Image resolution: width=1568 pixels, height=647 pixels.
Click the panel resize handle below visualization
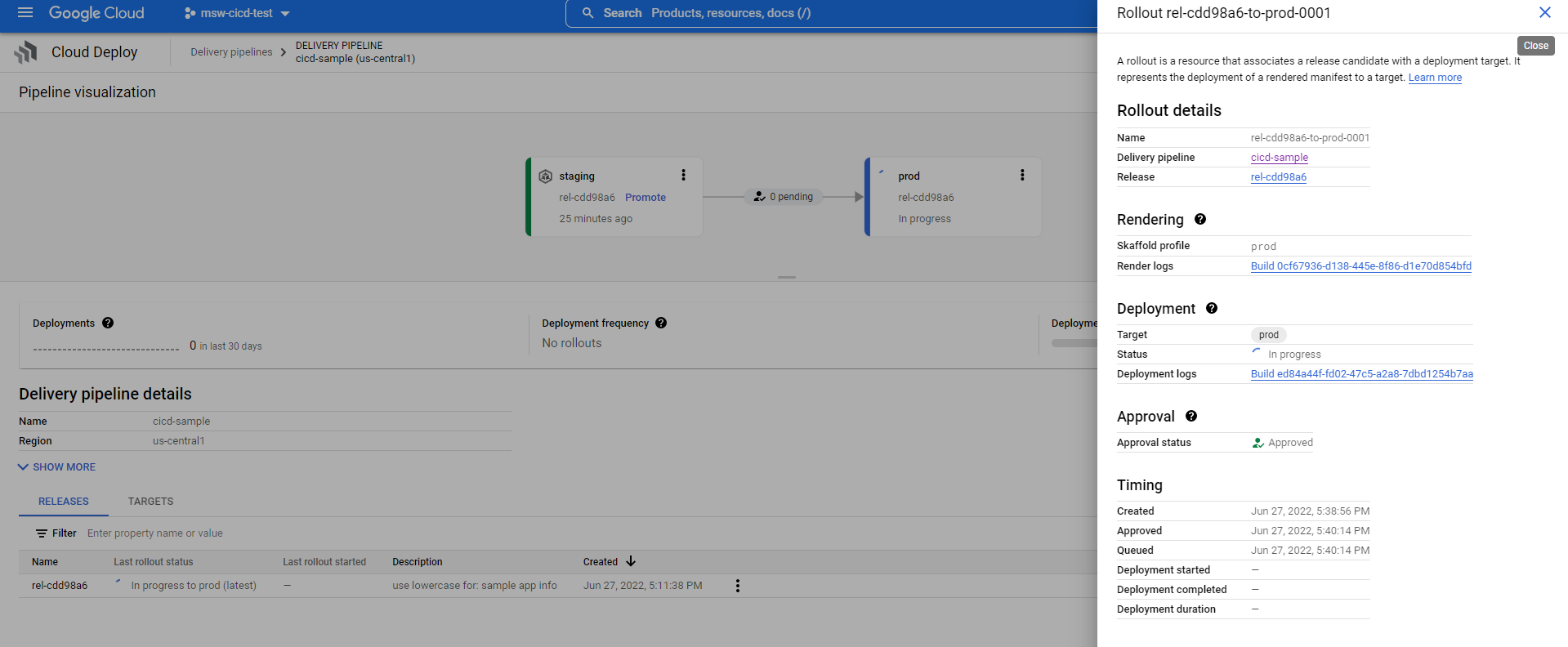pyautogui.click(x=787, y=278)
